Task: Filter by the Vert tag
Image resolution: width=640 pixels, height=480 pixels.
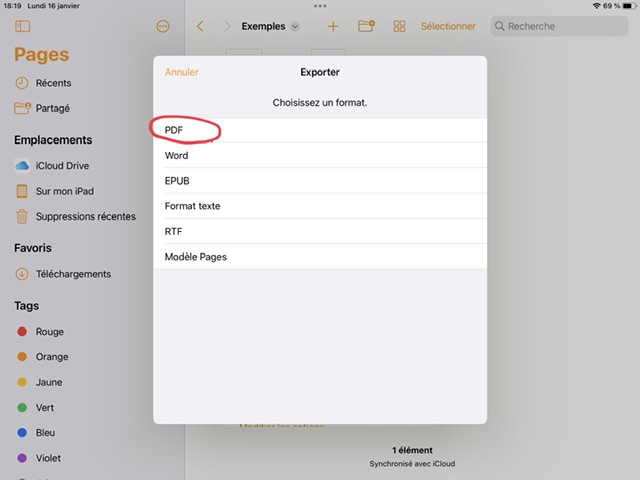Action: [x=44, y=408]
